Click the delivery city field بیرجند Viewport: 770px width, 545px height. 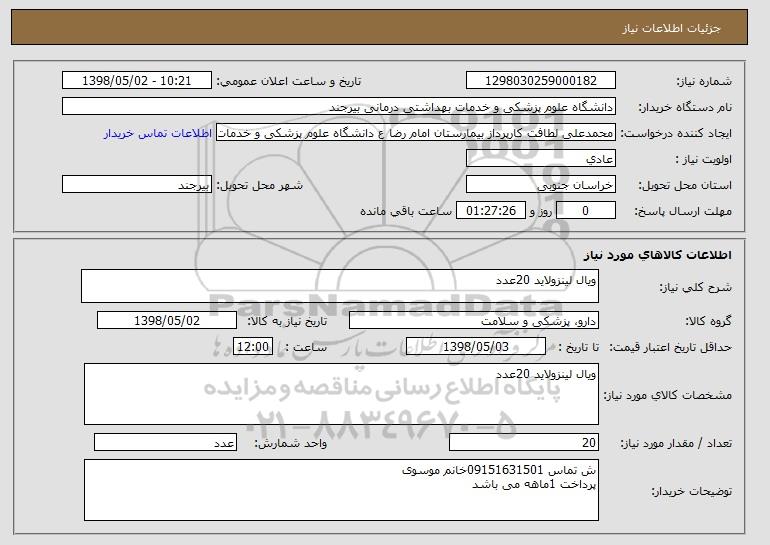(137, 185)
